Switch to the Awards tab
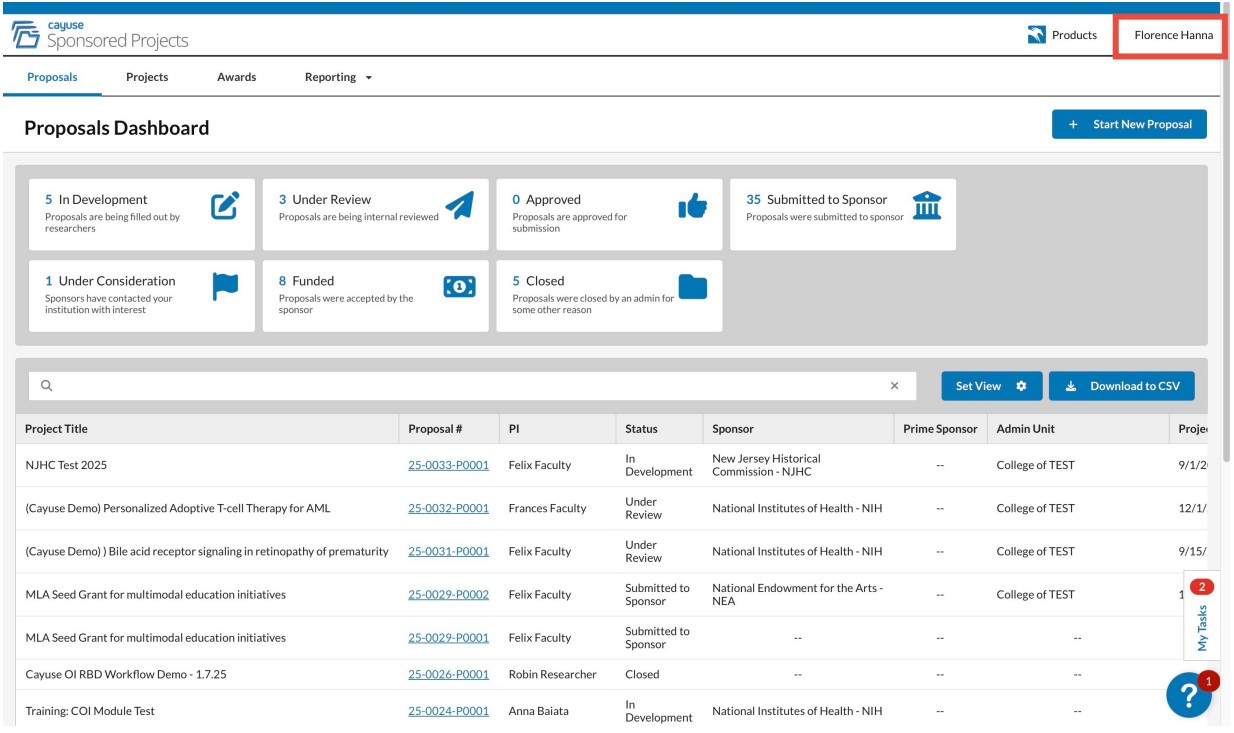The width and height of the screenshot is (1234, 733). point(236,77)
